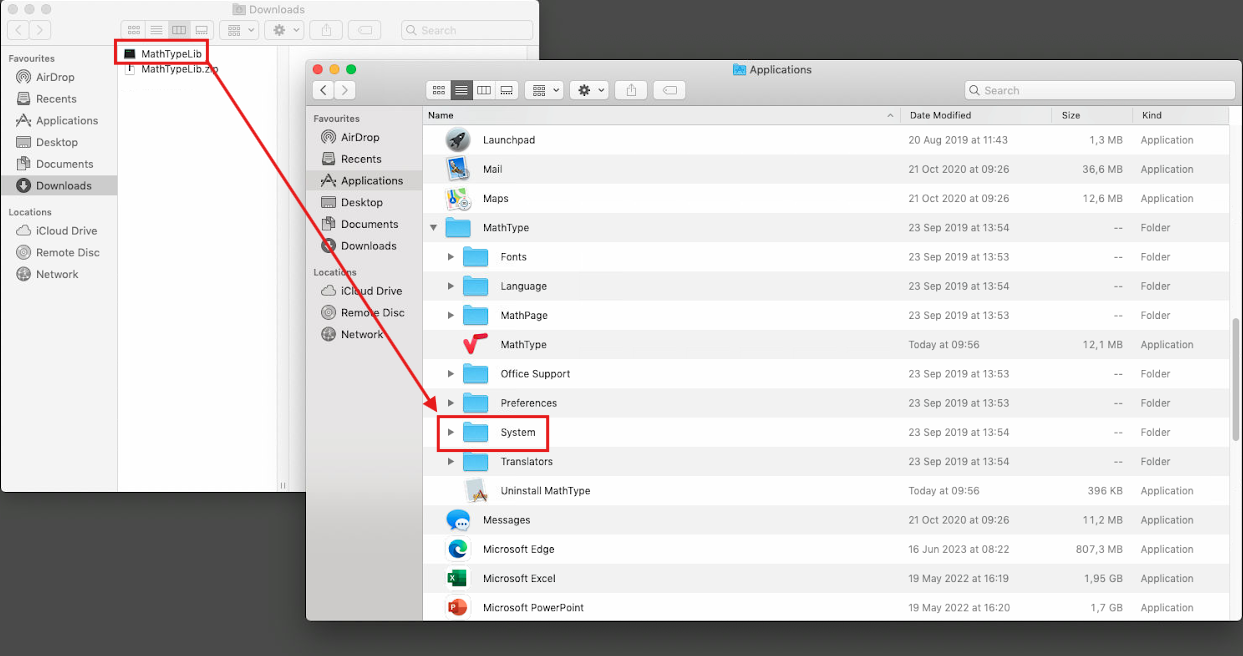Viewport: 1243px width, 656px height.
Task: Click the MathType folder icon
Action: pyautogui.click(x=458, y=227)
